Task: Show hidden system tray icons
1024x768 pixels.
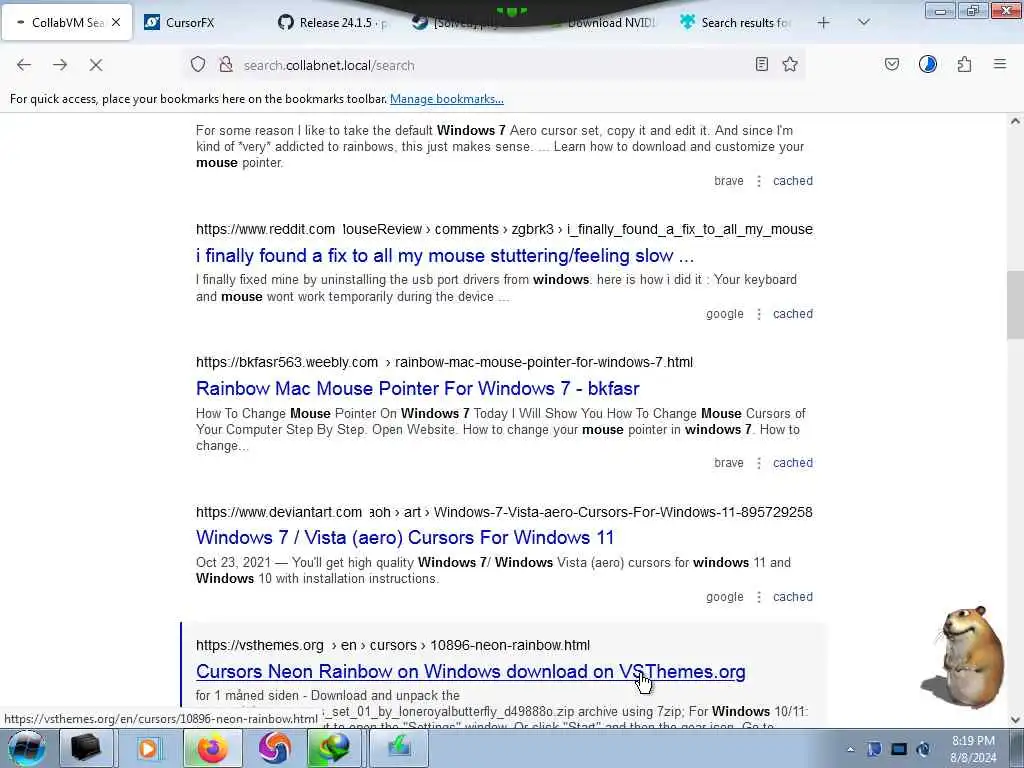Action: pyautogui.click(x=850, y=749)
